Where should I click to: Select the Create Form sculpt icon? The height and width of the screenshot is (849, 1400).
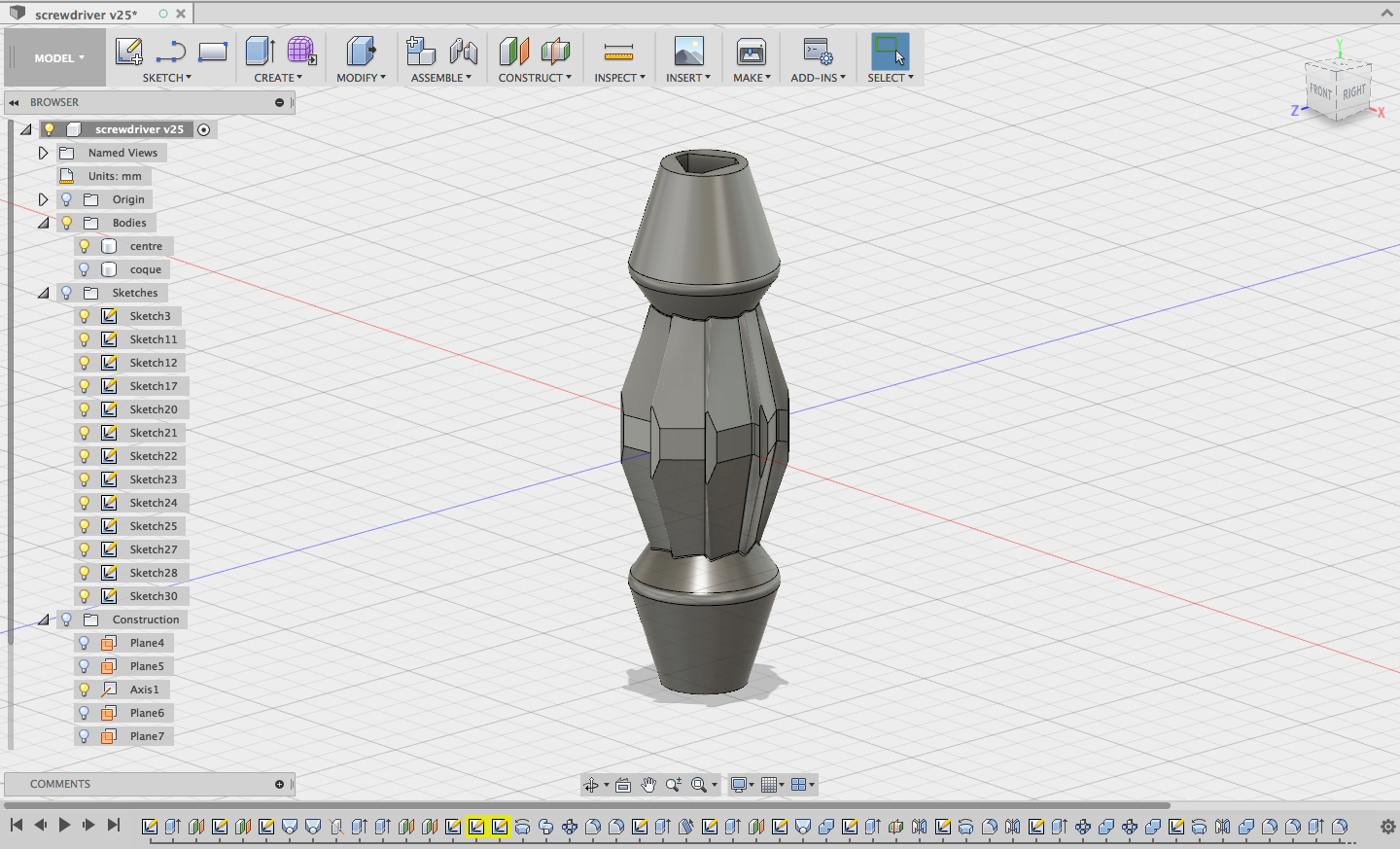point(301,51)
